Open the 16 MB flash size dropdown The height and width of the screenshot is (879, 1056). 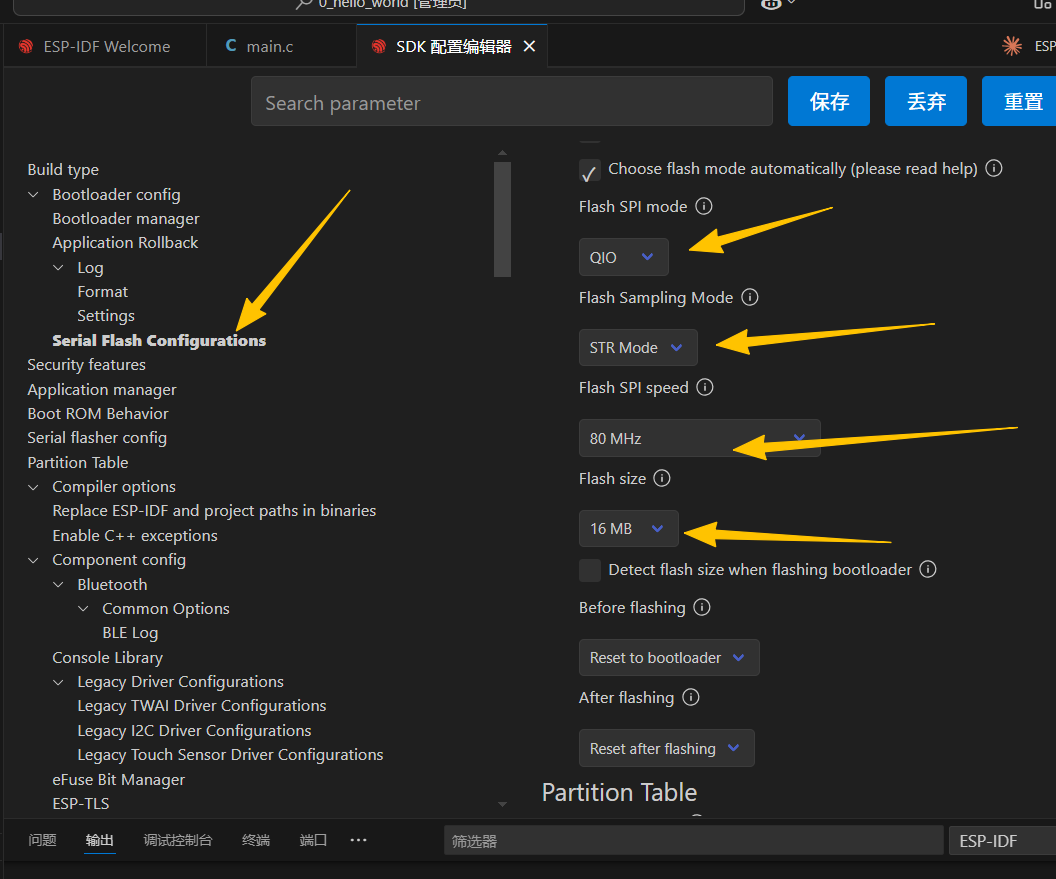tap(628, 529)
